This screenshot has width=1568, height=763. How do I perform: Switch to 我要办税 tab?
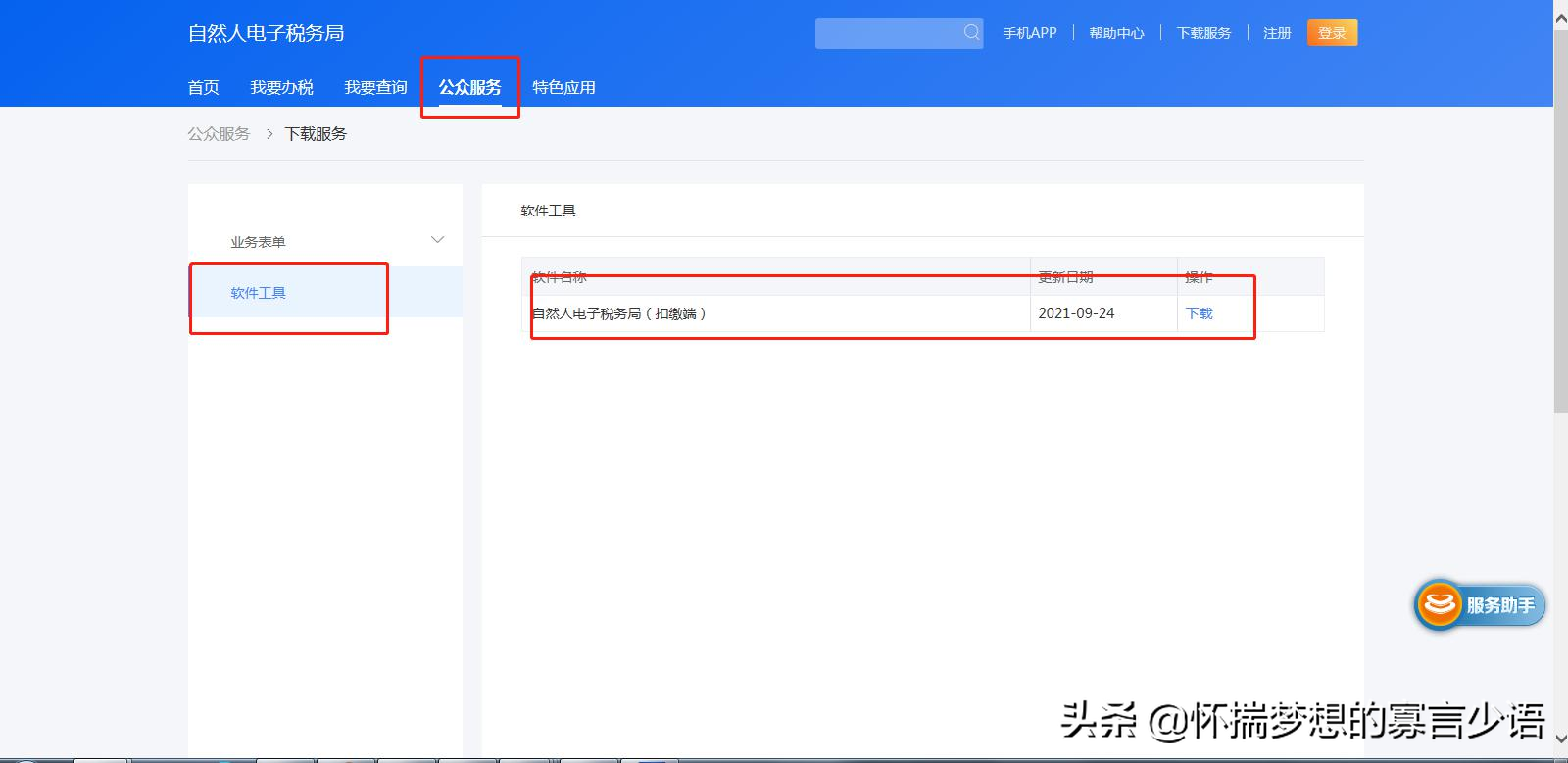pyautogui.click(x=281, y=87)
